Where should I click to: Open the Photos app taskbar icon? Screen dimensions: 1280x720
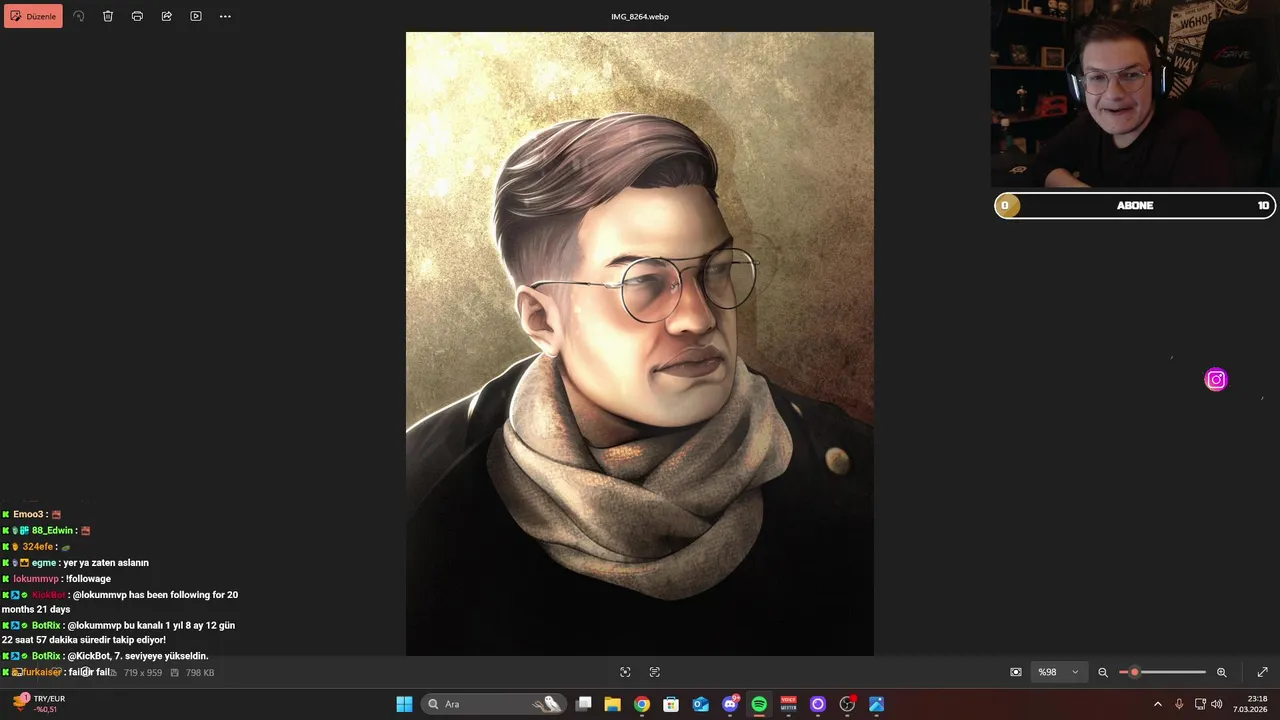click(877, 704)
